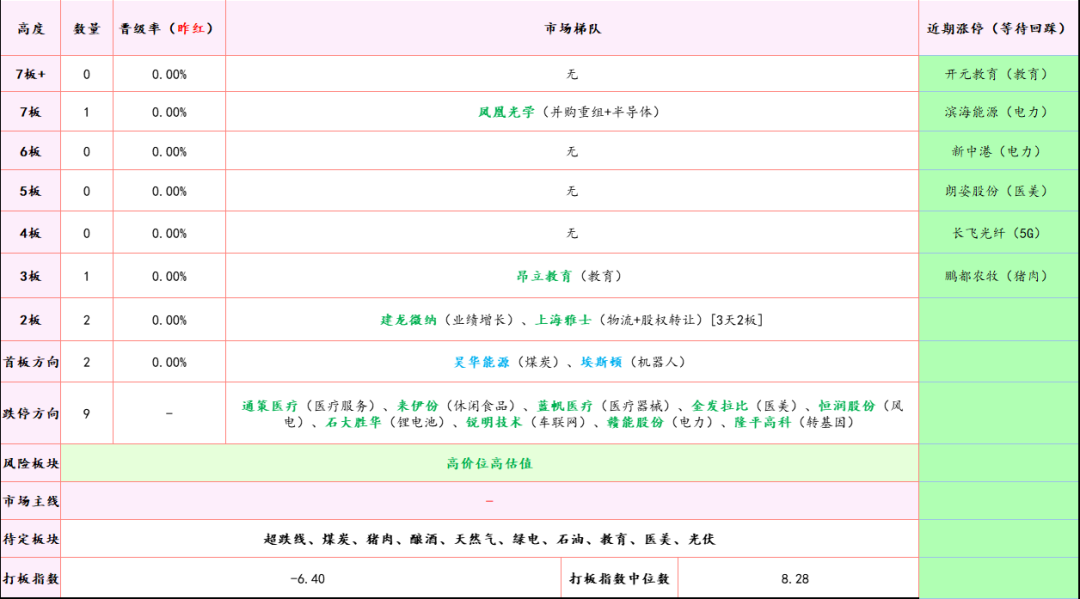Select the 市场主线 row label
The width and height of the screenshot is (1080, 599).
click(x=31, y=501)
